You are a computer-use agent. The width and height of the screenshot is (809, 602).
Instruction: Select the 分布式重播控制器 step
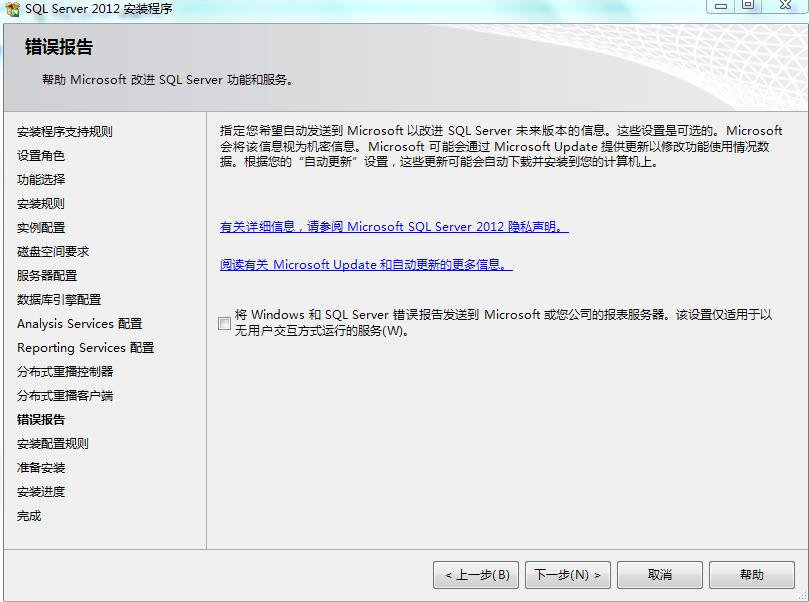click(65, 371)
